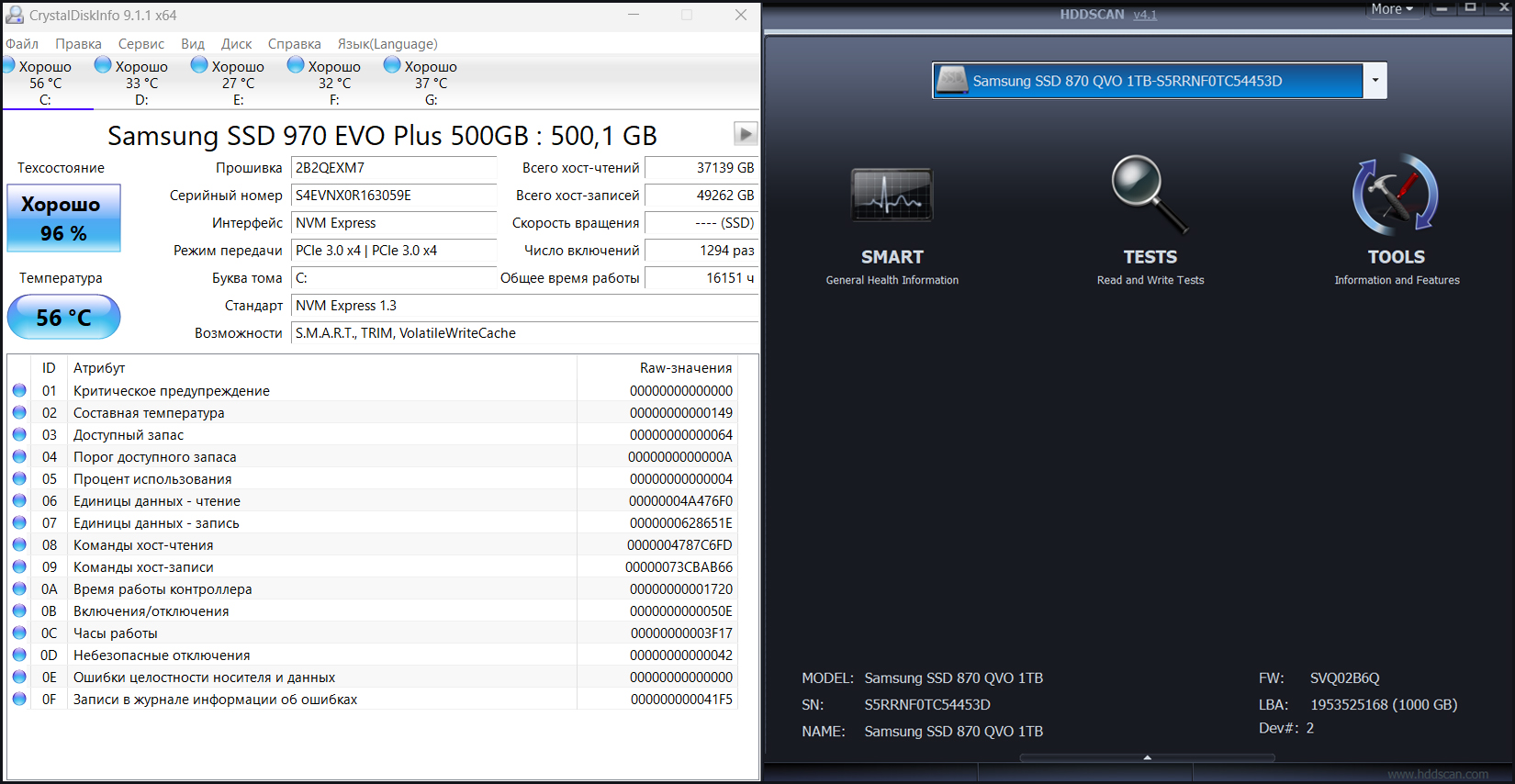Select drive G: with 37 °C status
This screenshot has height=784, width=1515.
point(430,82)
